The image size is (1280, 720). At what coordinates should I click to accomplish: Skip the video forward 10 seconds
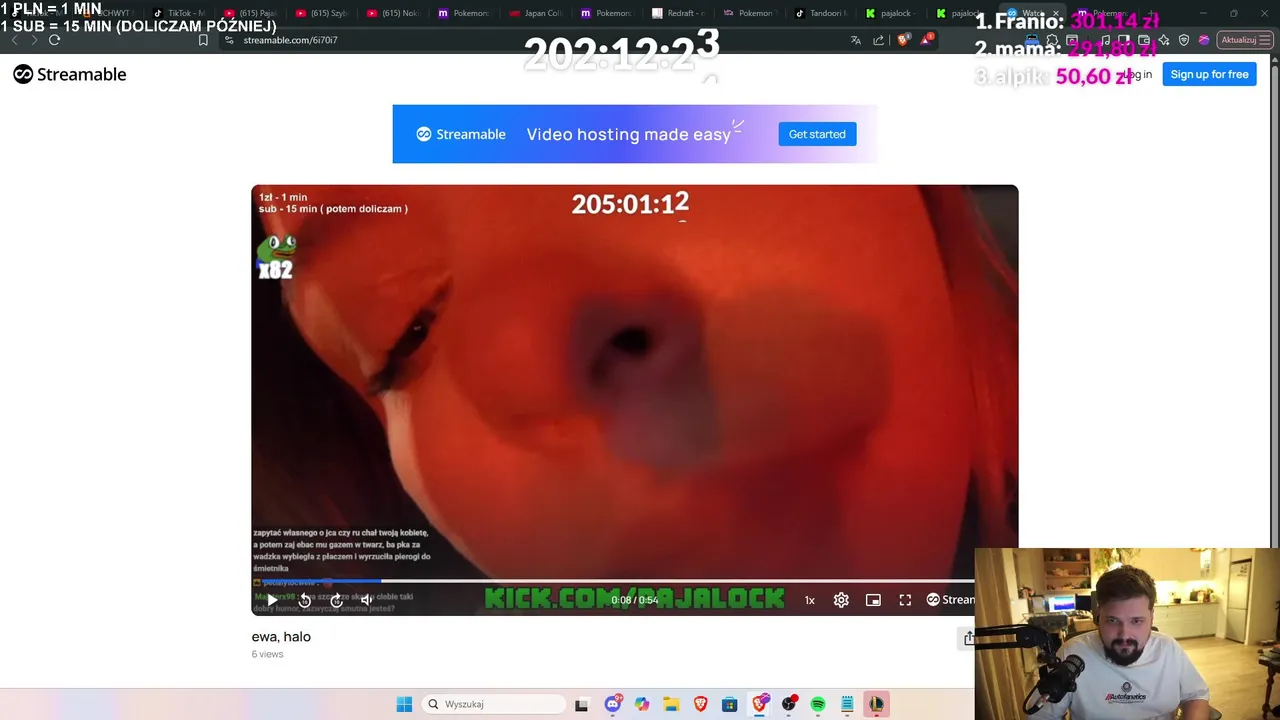[337, 600]
